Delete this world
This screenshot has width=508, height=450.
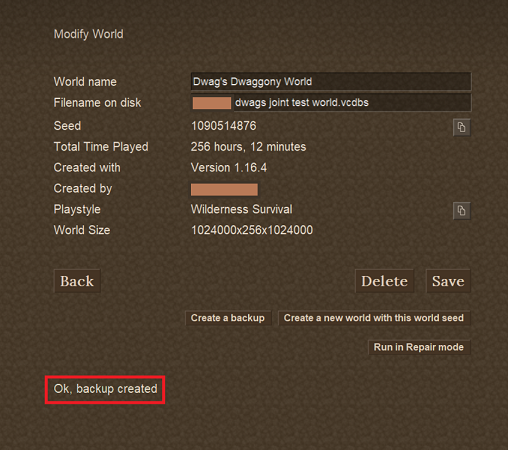[x=384, y=281]
